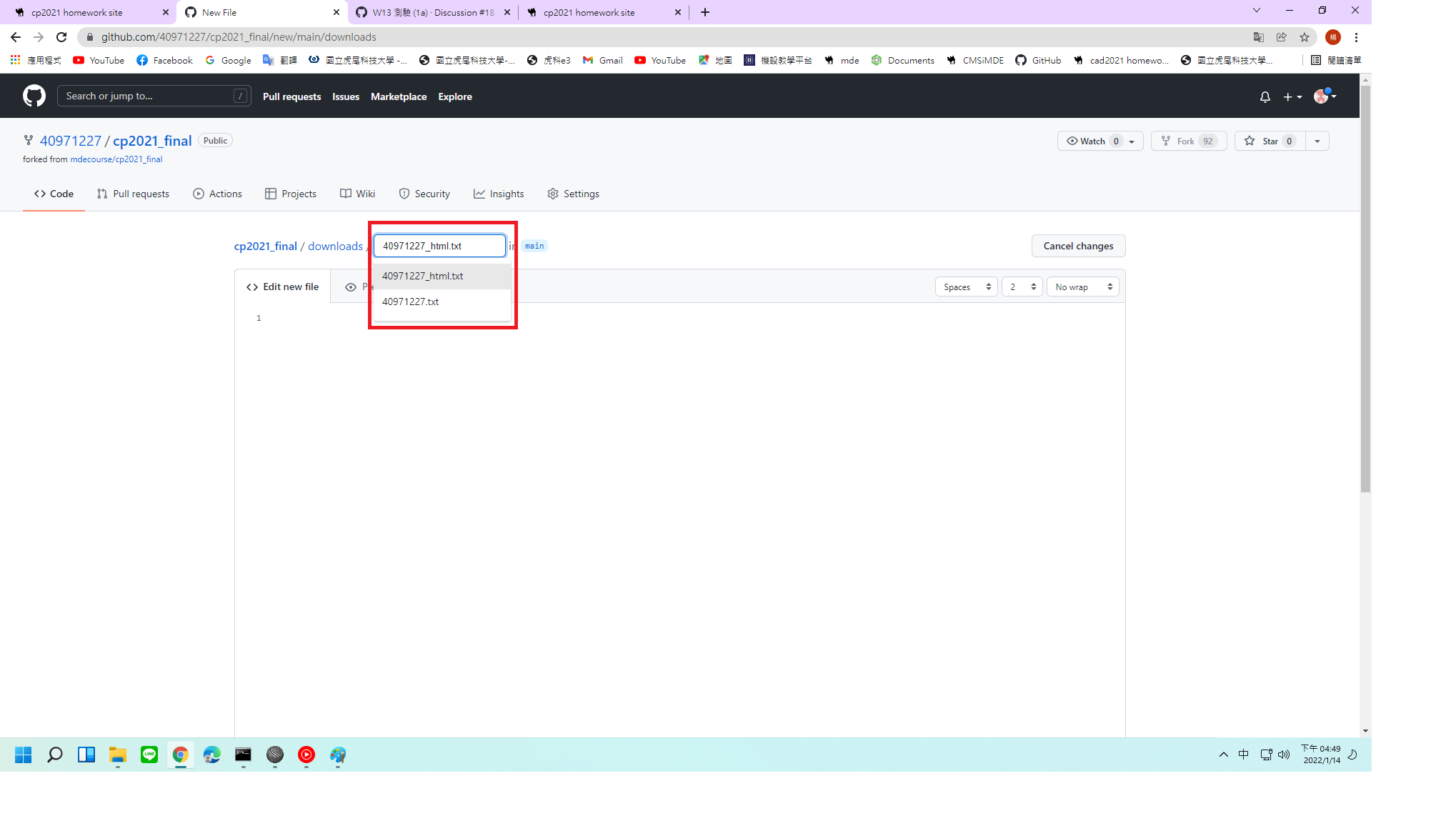Close the New File tab
This screenshot has height=826, width=1456.
pyautogui.click(x=336, y=12)
